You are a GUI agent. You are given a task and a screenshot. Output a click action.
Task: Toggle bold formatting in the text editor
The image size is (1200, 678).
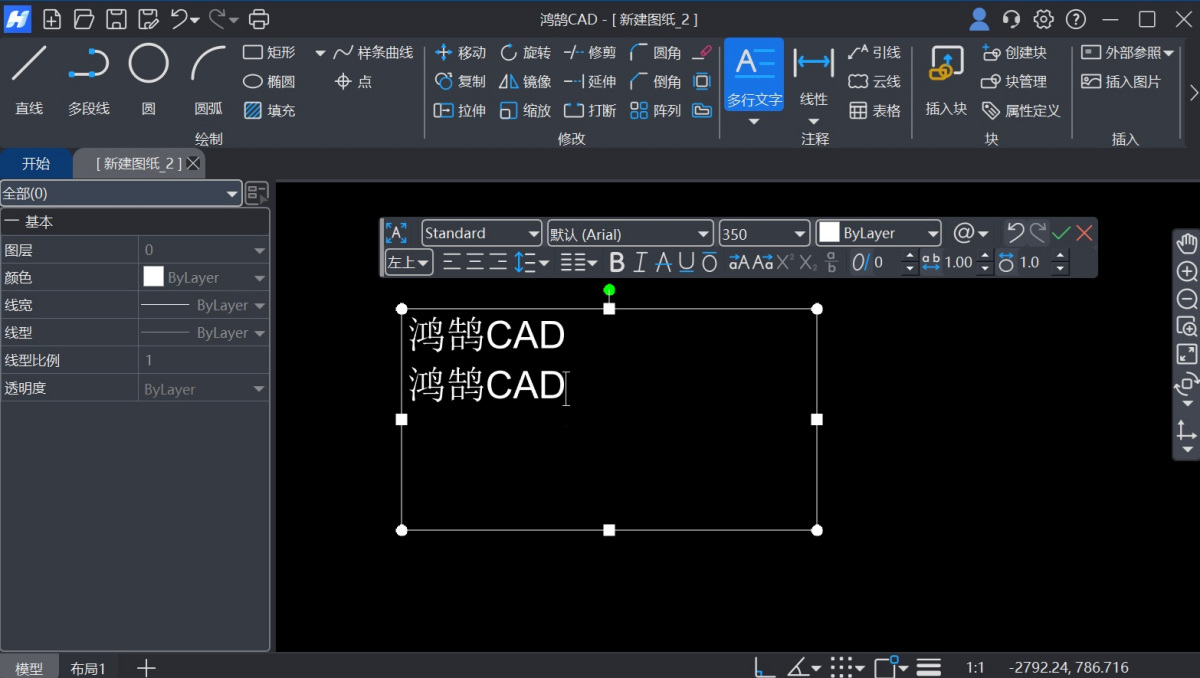pyautogui.click(x=616, y=262)
